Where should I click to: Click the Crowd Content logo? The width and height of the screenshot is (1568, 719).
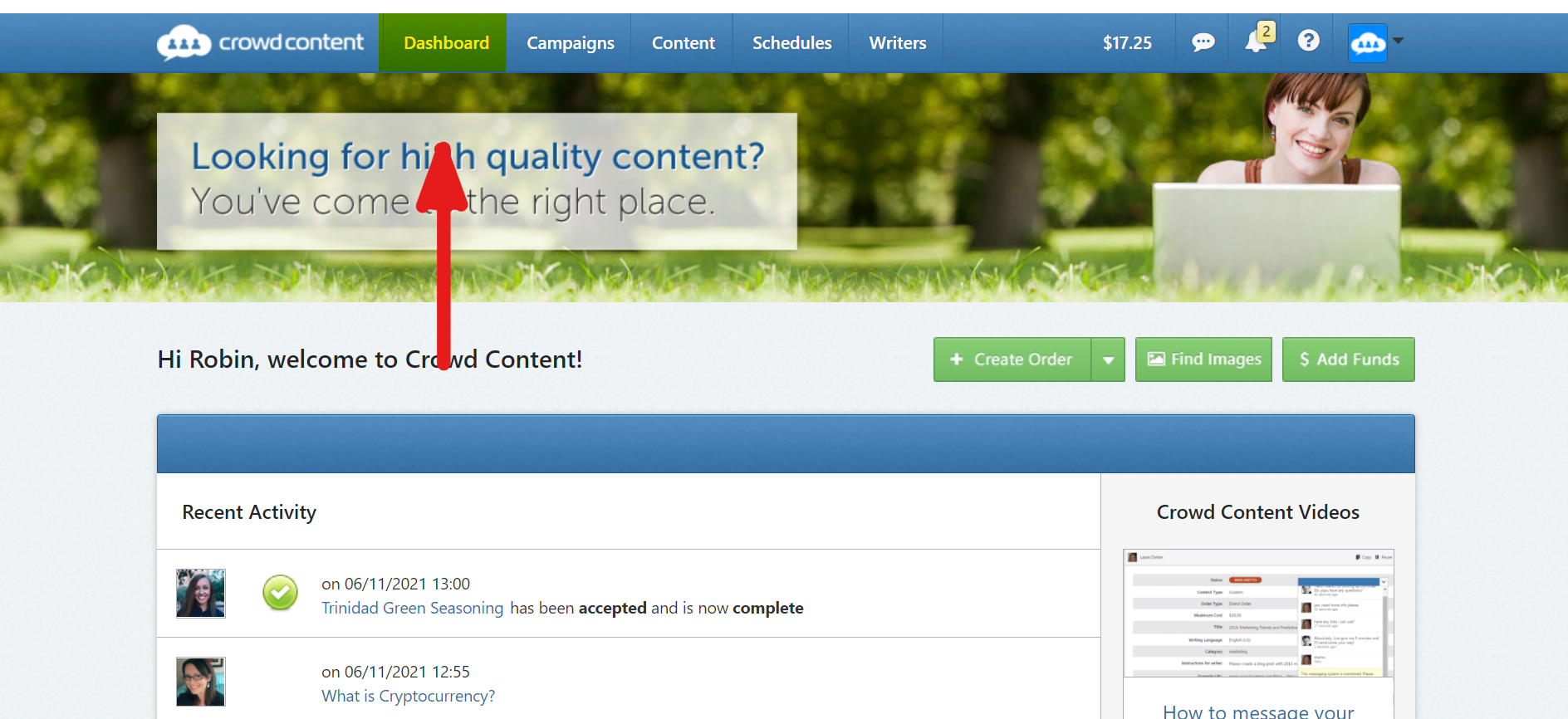click(x=260, y=42)
